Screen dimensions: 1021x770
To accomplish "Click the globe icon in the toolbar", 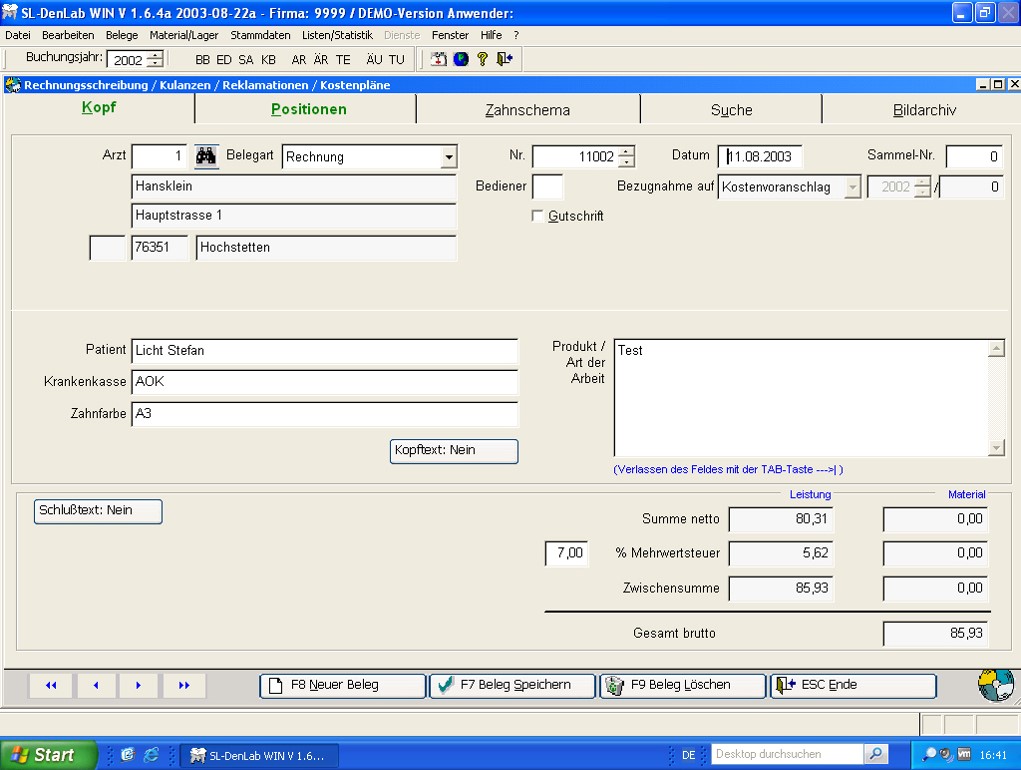I will [461, 59].
